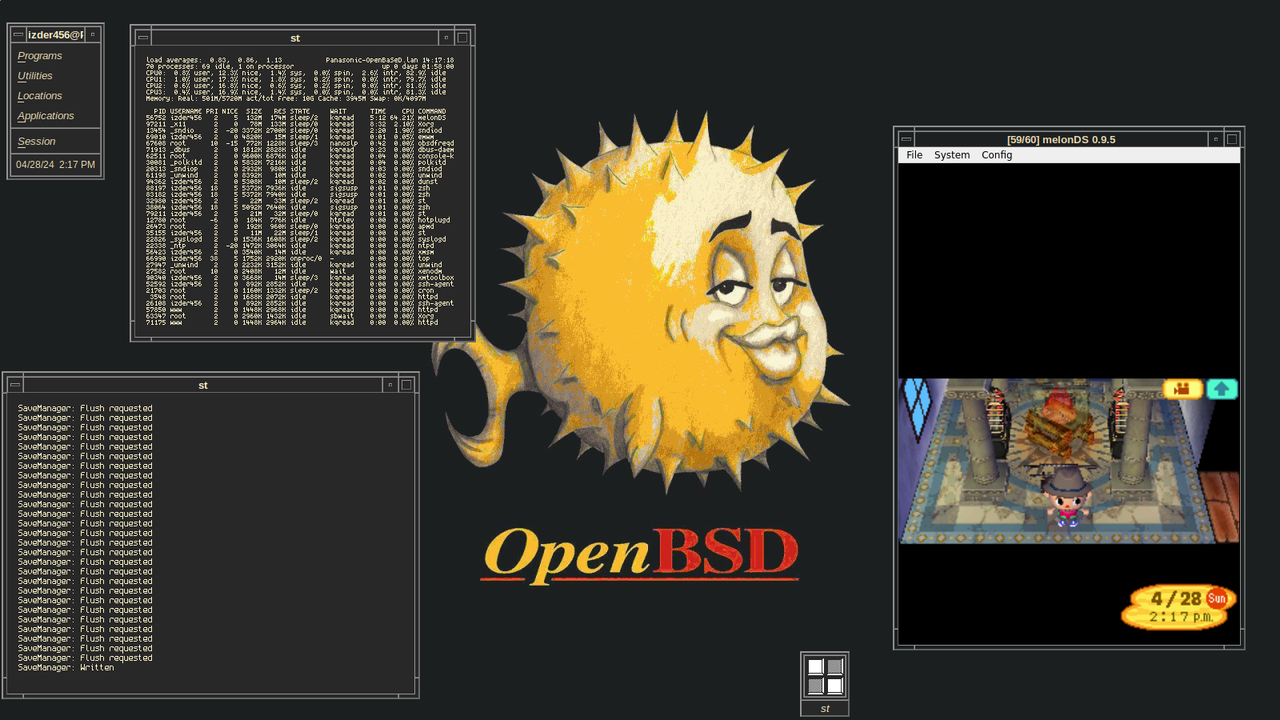The height and width of the screenshot is (720, 1280).
Task: Open the Applications menu in the toolbox
Action: coord(46,116)
